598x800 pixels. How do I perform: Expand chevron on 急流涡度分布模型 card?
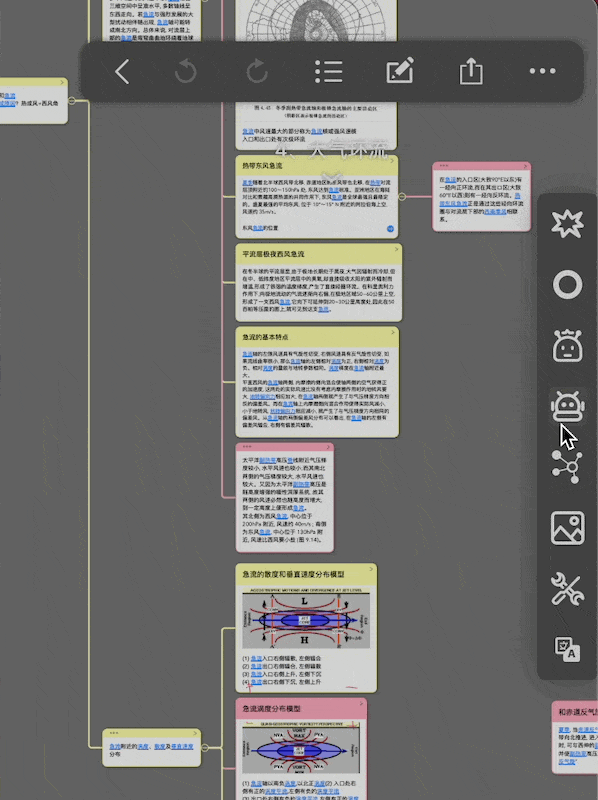tap(361, 704)
